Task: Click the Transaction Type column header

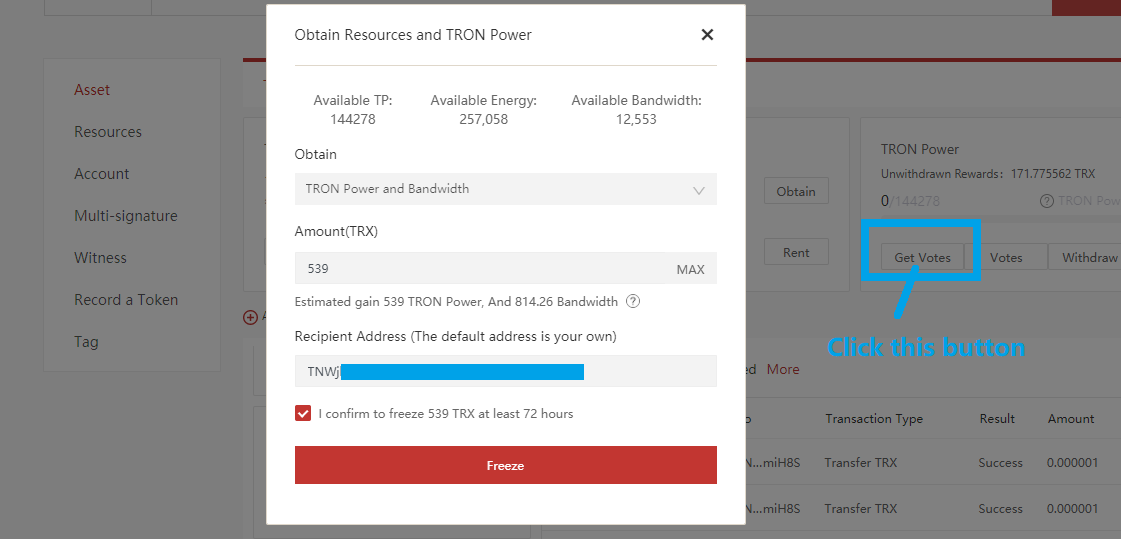Action: (874, 418)
